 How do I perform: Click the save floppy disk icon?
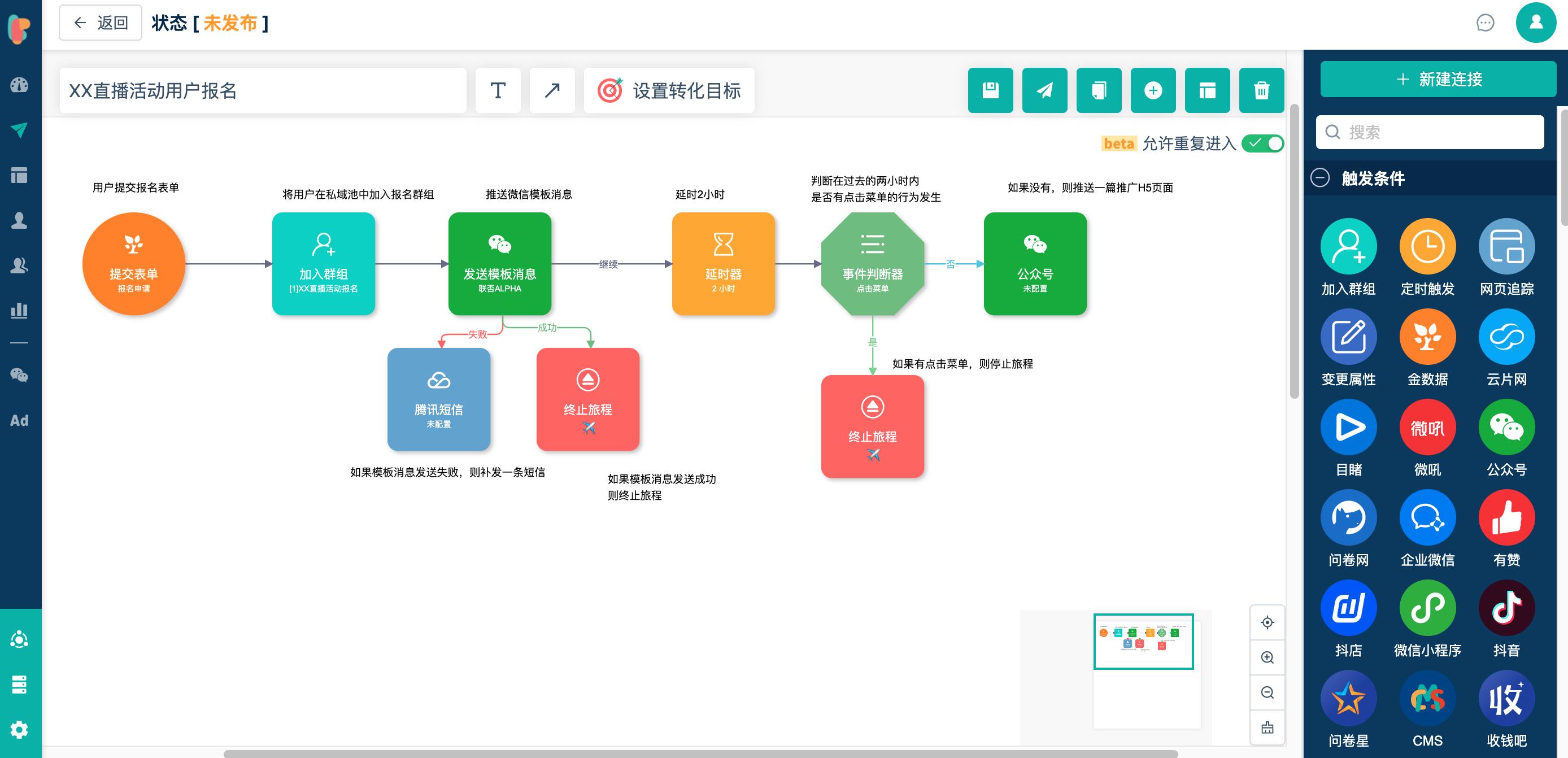pos(990,91)
